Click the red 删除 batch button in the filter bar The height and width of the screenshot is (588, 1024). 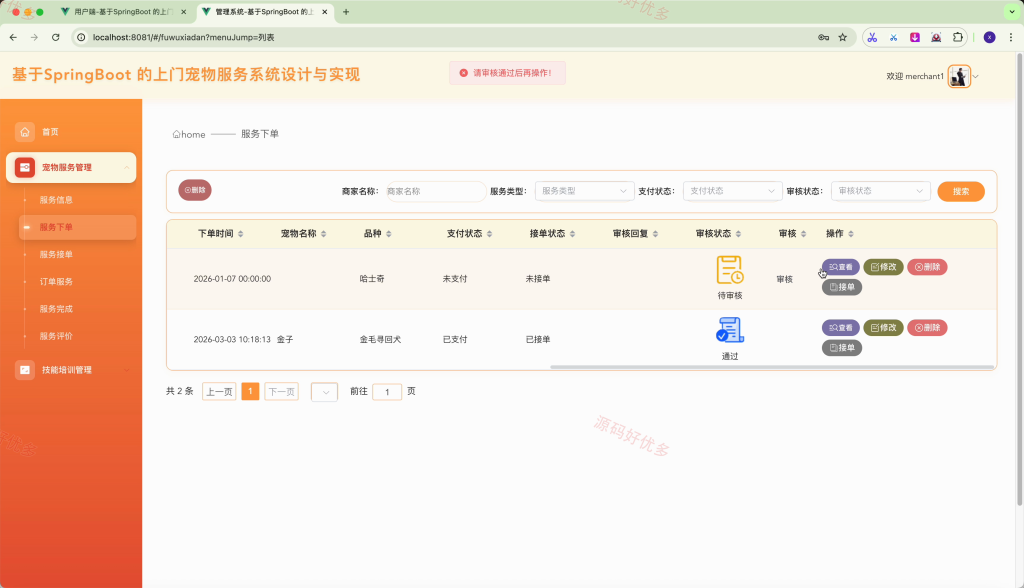tap(195, 190)
